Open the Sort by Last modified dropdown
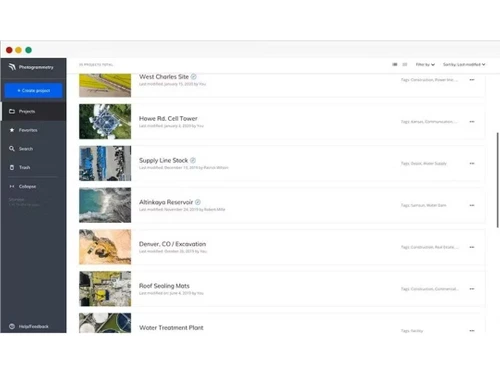This screenshot has width=500, height=375. tap(464, 64)
